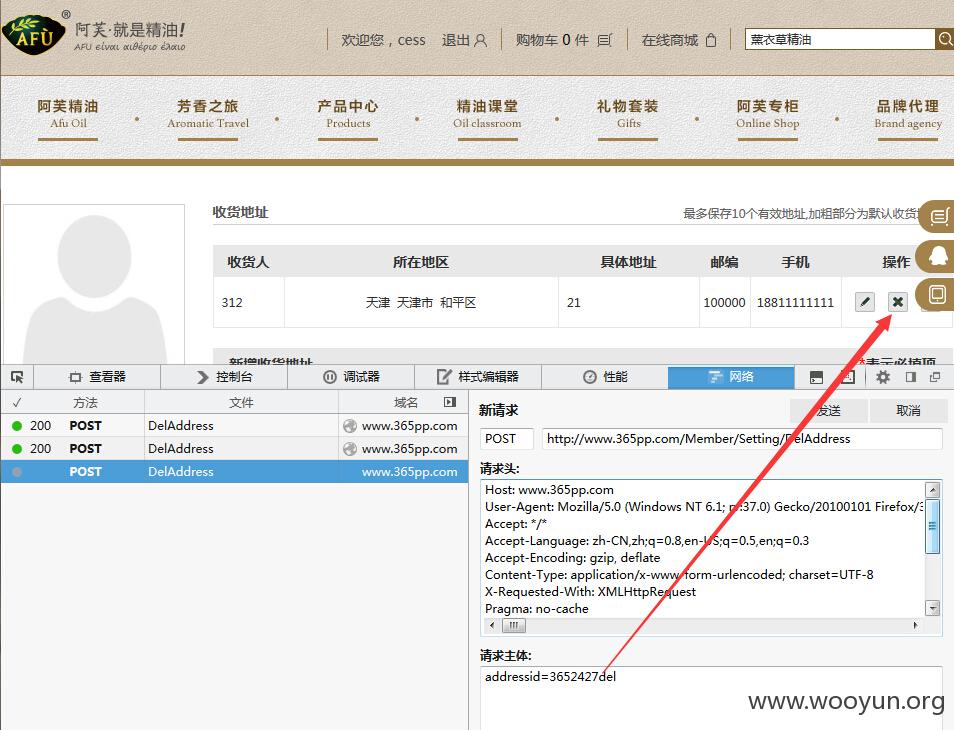
Task: Click the online mall bag icon
Action: [x=711, y=40]
